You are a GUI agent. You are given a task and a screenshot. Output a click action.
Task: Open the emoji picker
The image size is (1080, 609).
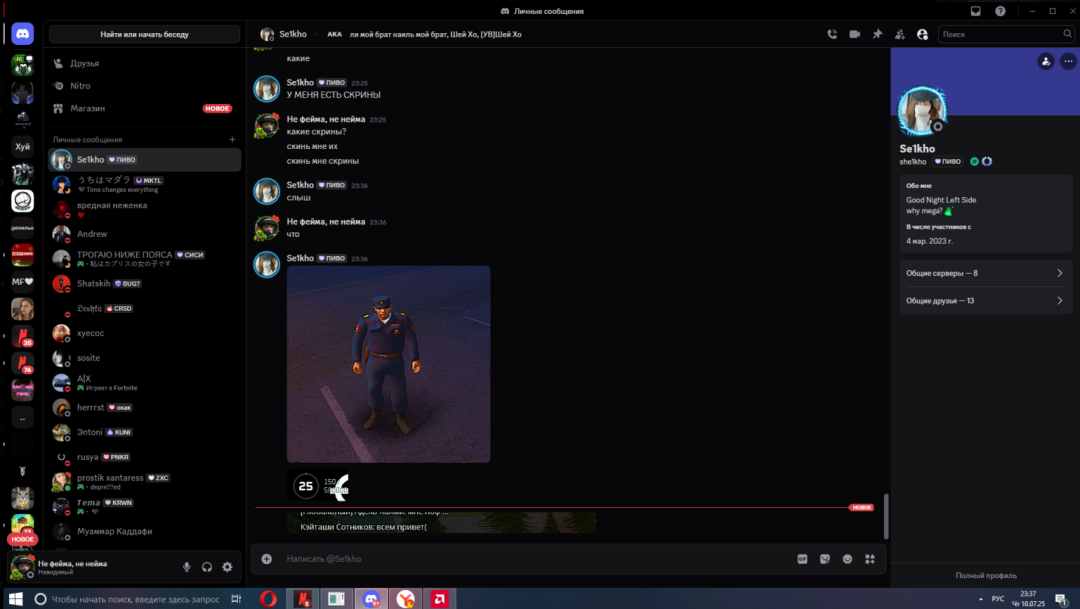[x=847, y=559]
